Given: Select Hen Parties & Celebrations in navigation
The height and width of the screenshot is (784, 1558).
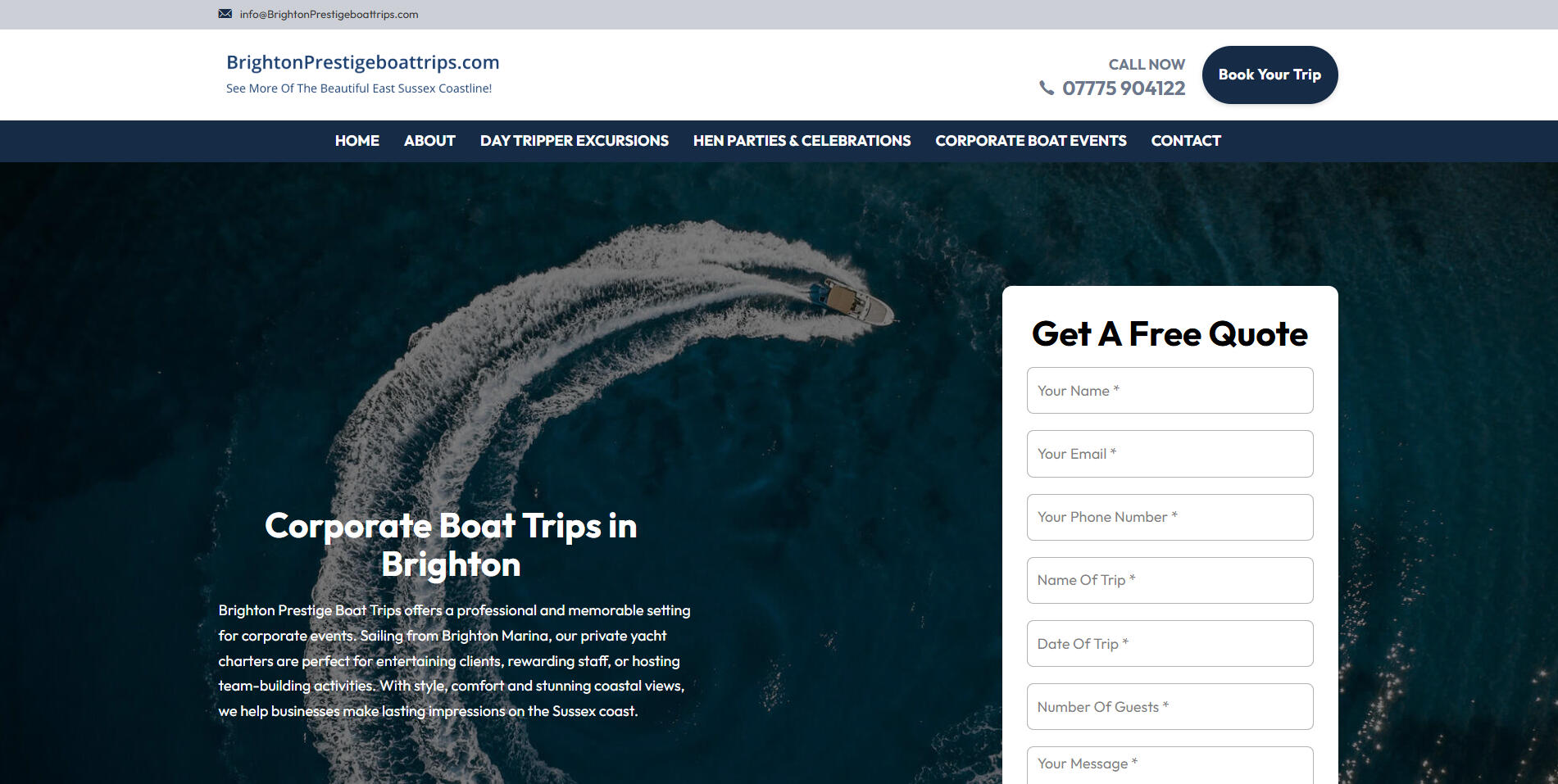Looking at the screenshot, I should [x=802, y=141].
